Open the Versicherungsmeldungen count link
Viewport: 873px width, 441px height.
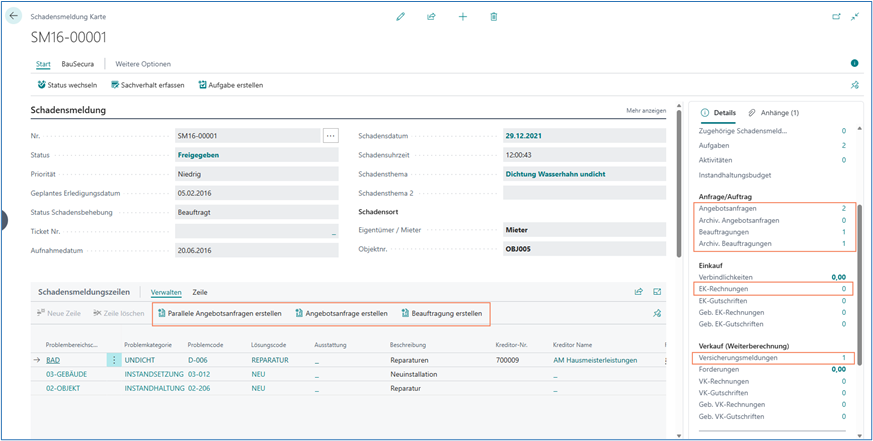pos(843,358)
